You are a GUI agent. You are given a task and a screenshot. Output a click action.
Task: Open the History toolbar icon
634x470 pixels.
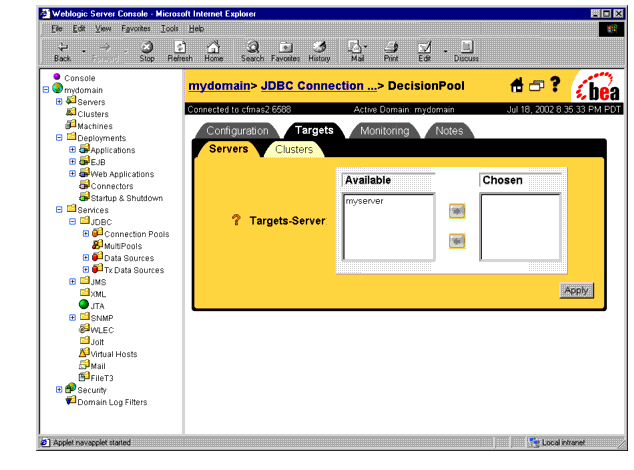[x=319, y=51]
